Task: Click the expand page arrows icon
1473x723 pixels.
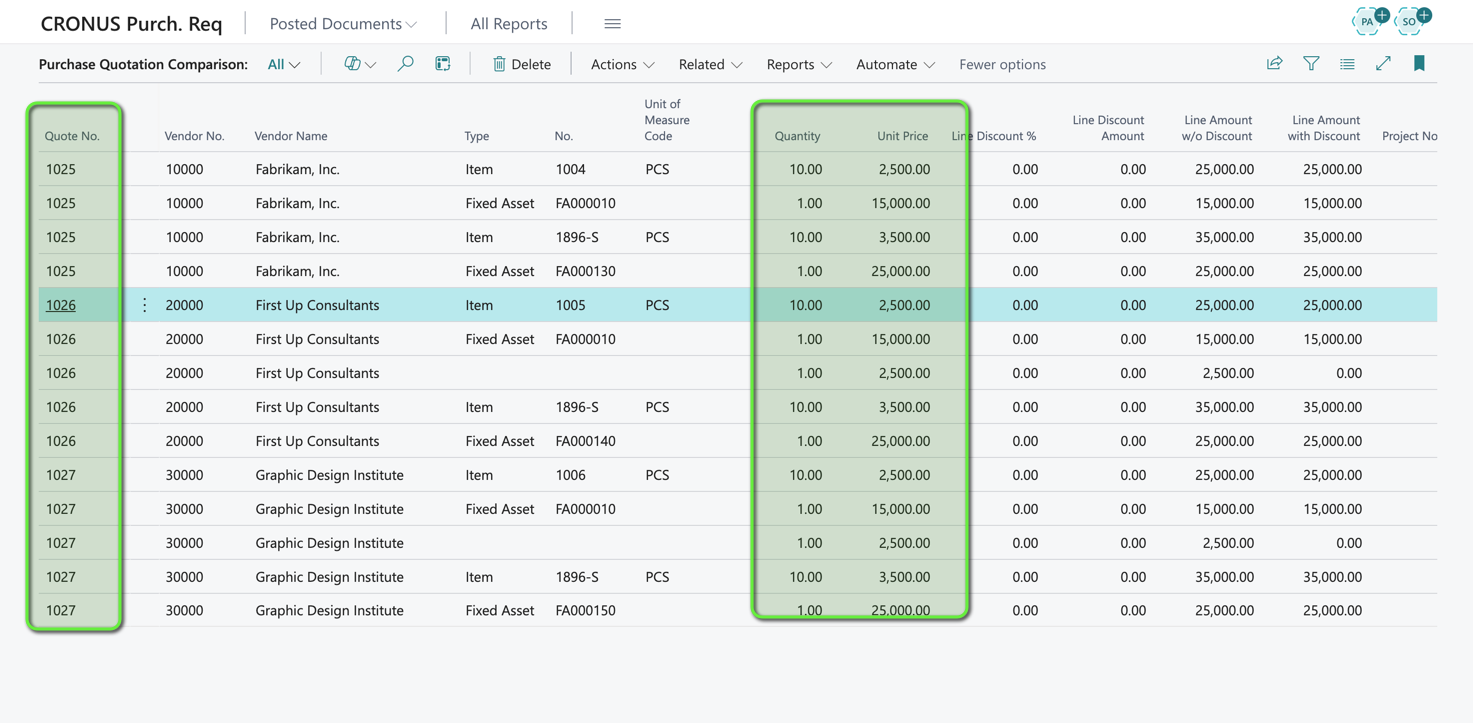Action: point(1383,64)
